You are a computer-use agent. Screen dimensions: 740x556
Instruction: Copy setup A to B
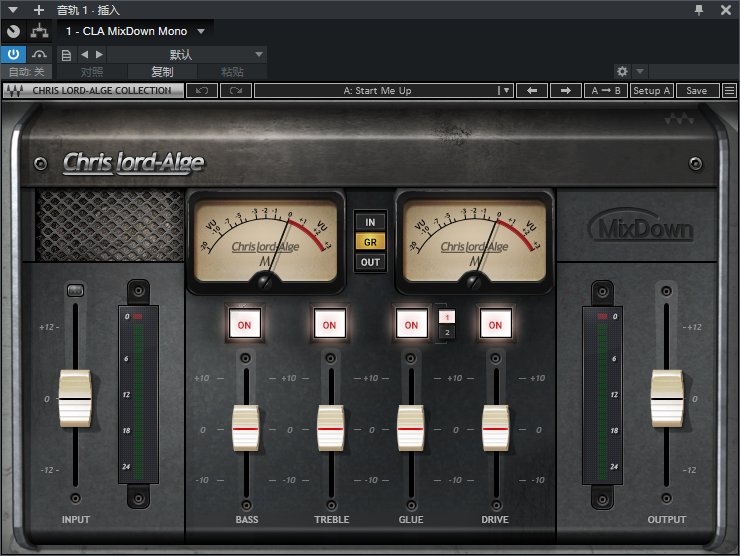pyautogui.click(x=606, y=91)
